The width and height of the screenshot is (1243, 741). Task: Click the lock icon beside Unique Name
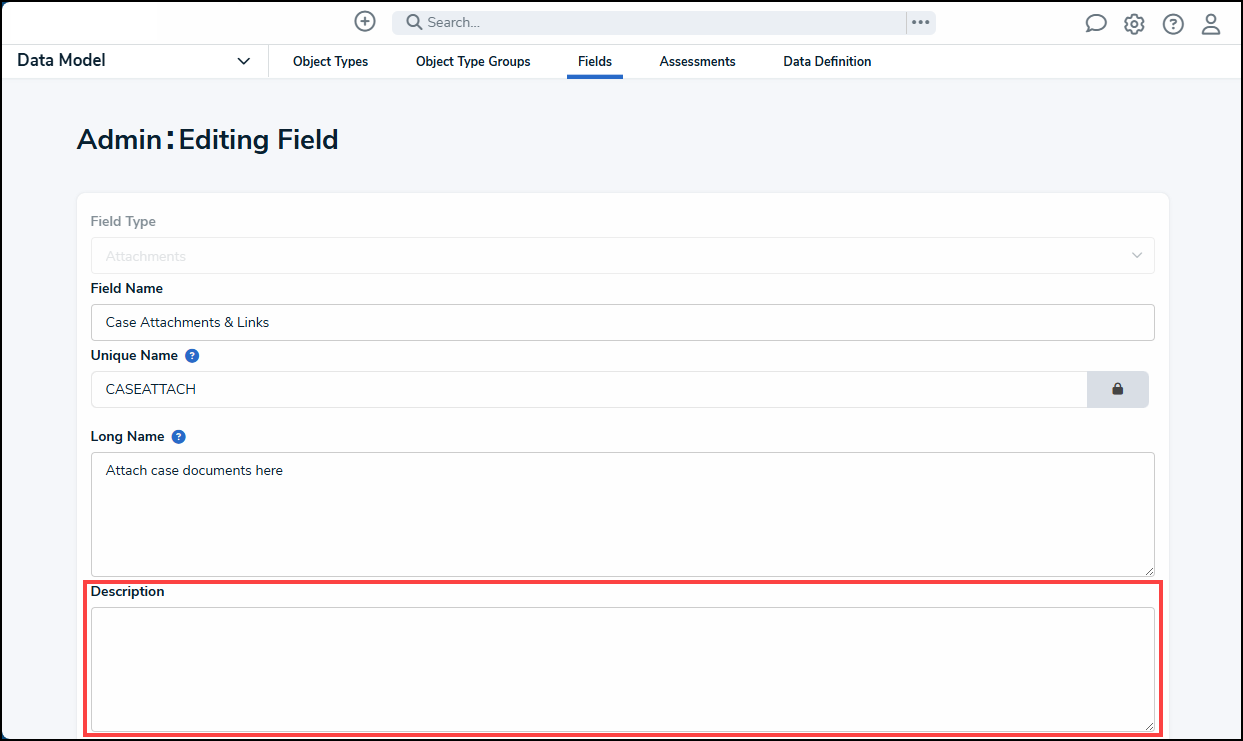(x=1118, y=389)
